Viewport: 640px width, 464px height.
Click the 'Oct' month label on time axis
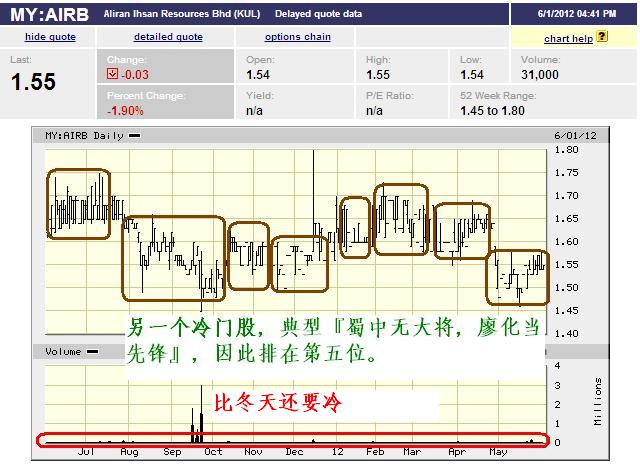(213, 452)
